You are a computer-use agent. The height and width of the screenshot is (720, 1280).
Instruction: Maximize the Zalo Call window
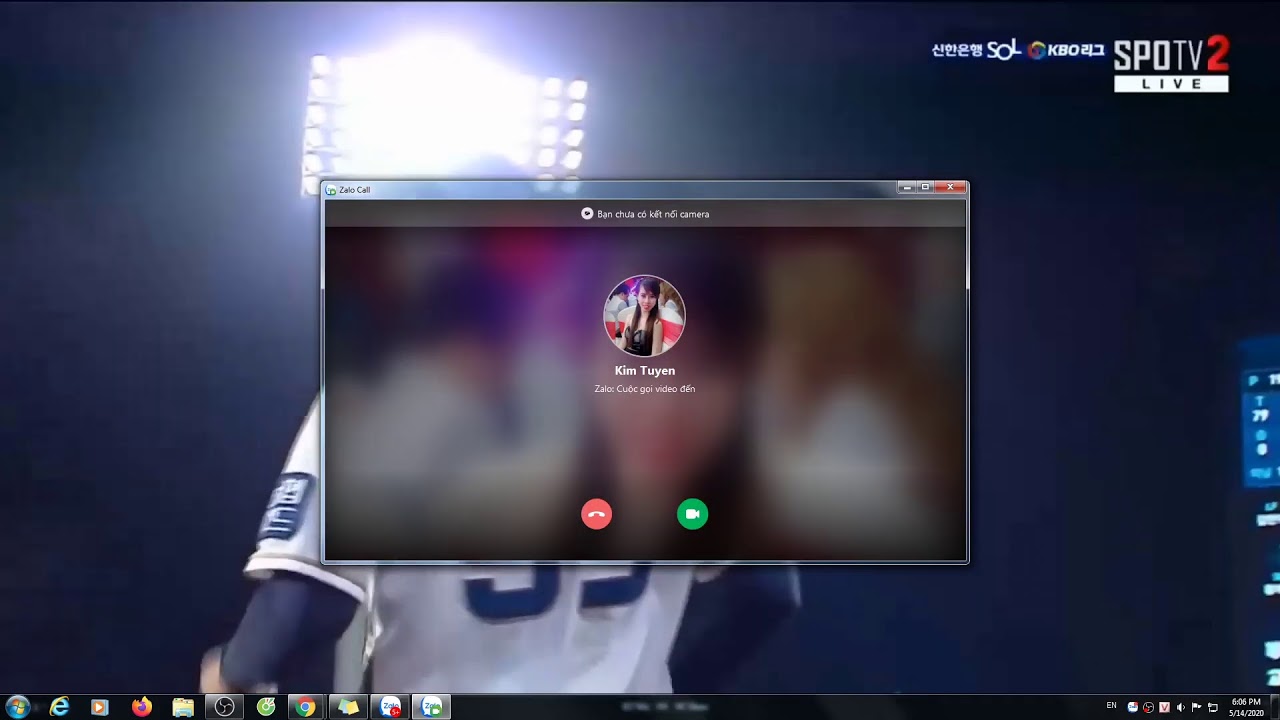(x=926, y=187)
